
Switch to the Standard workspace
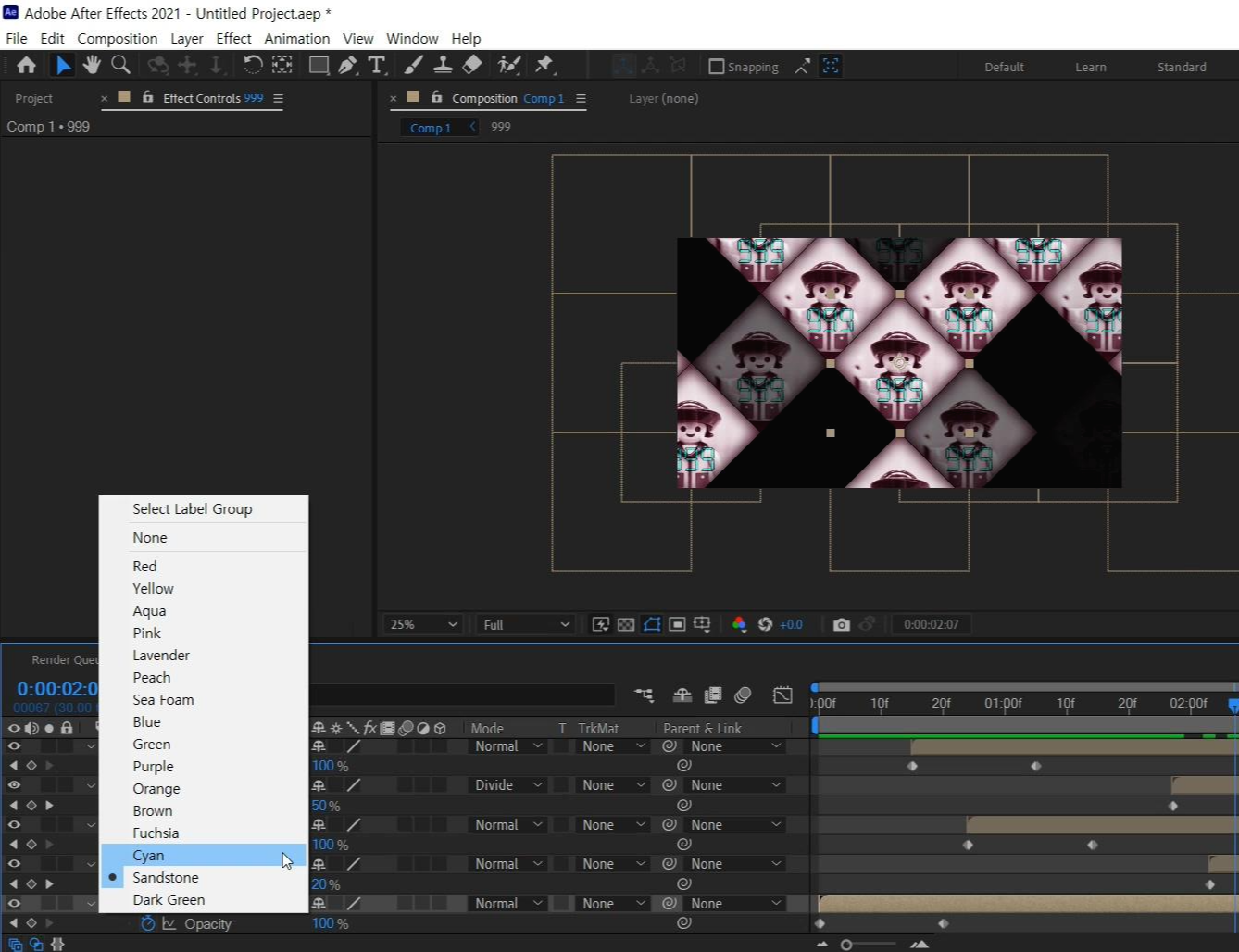tap(1182, 67)
